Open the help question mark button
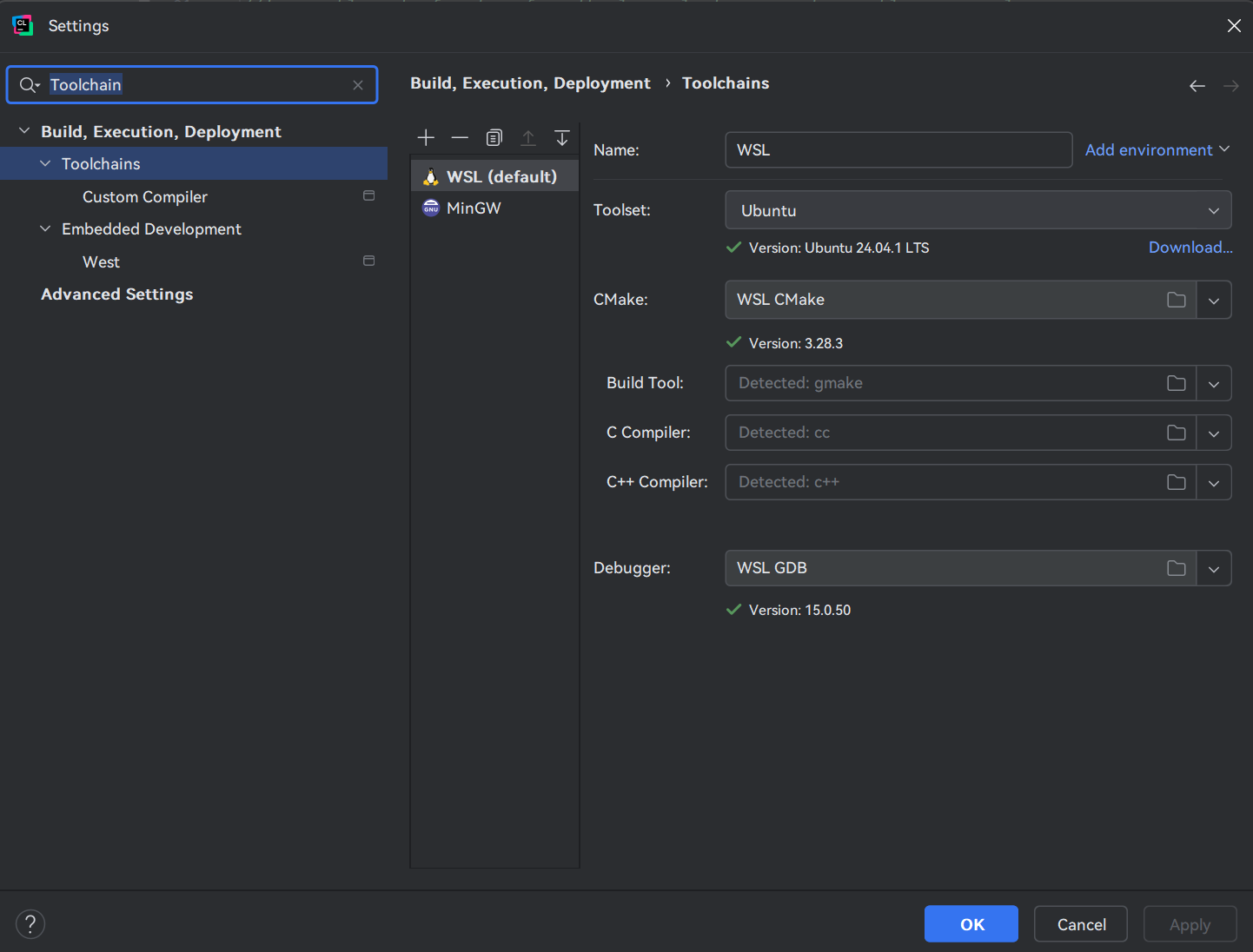 [x=30, y=924]
